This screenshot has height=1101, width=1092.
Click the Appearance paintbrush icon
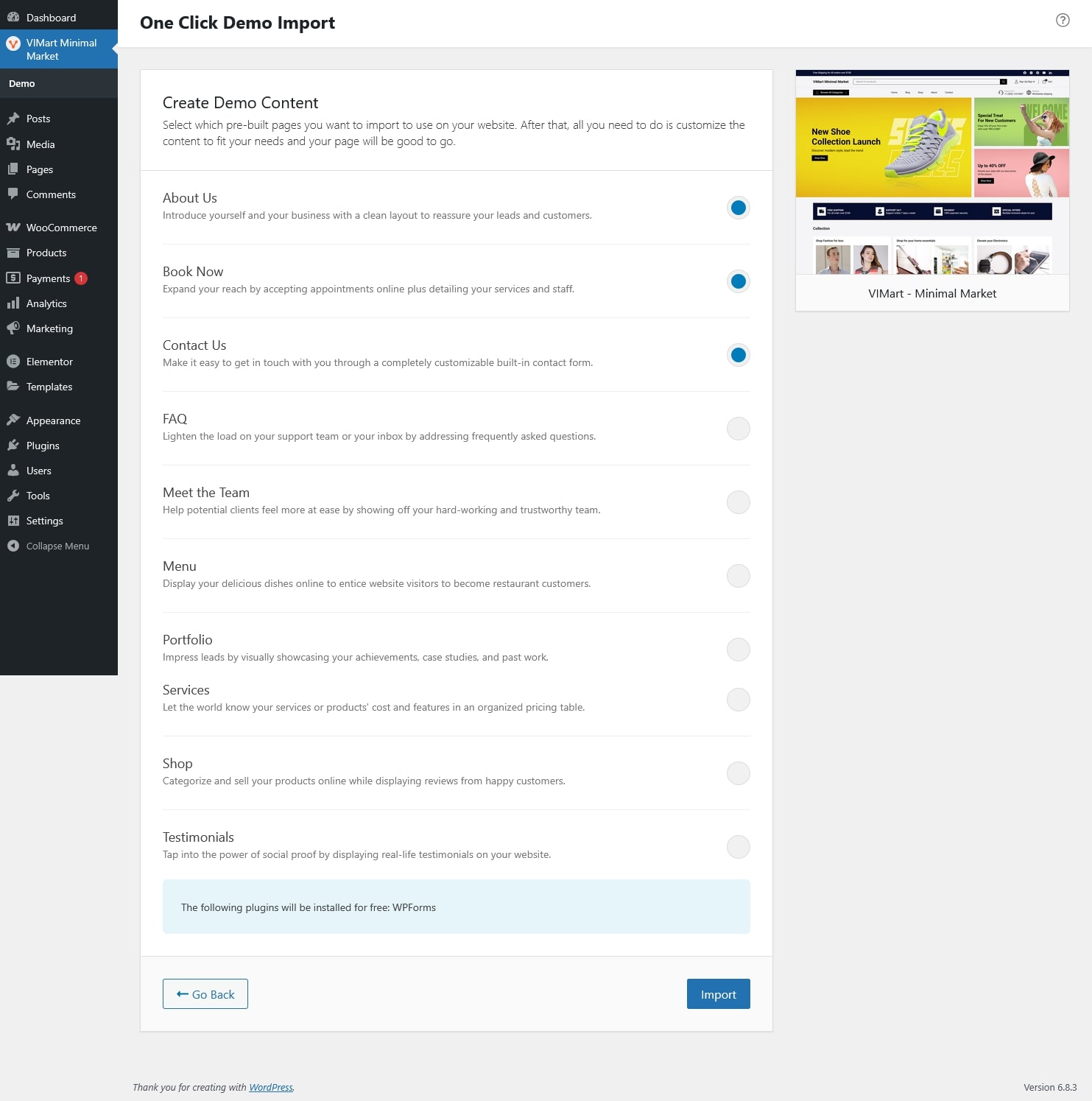(13, 421)
